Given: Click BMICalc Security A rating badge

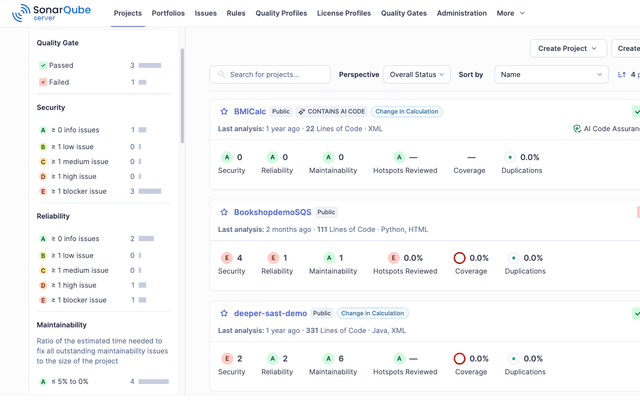Looking at the screenshot, I should (227, 157).
